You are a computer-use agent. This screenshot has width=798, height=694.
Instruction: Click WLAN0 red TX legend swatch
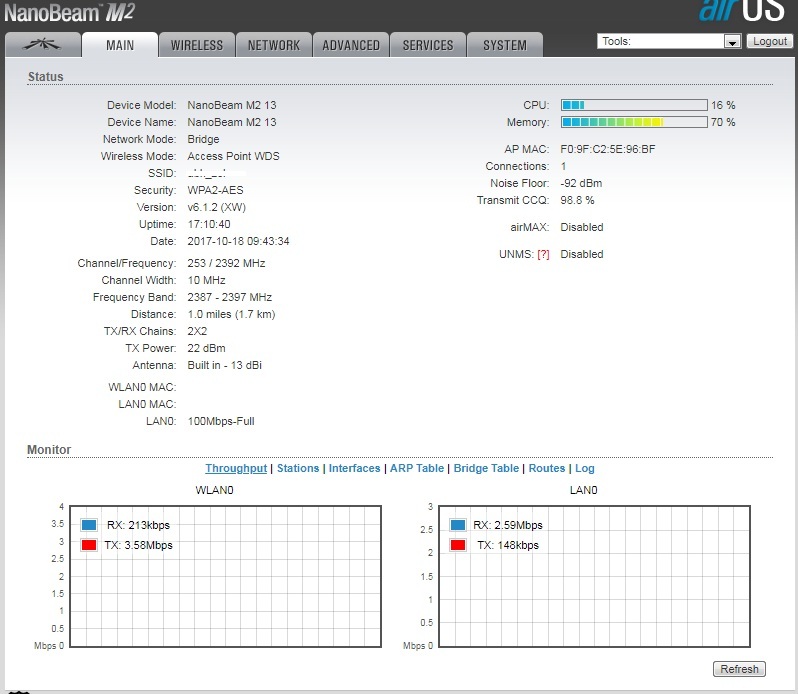[89, 545]
